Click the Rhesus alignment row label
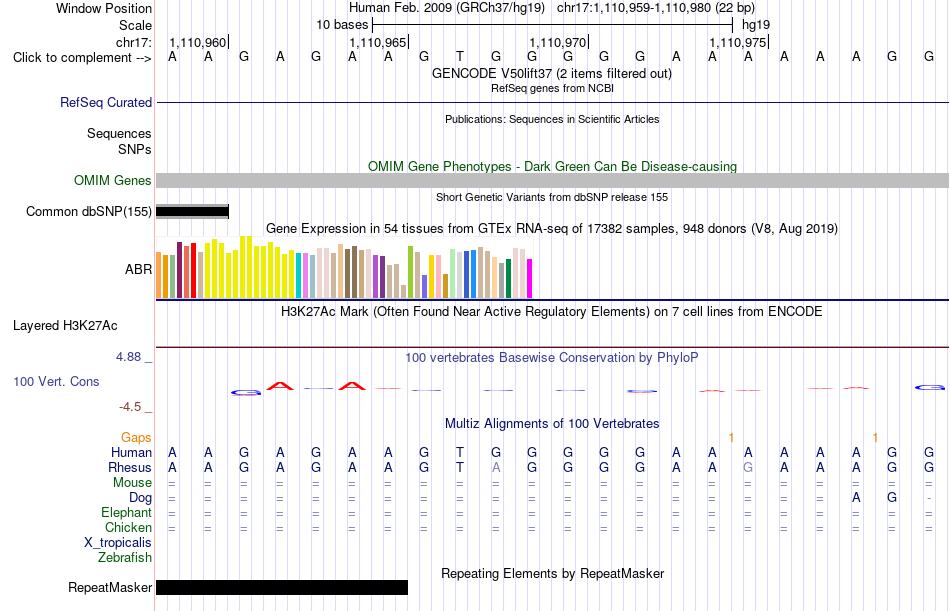950x611 pixels. point(130,468)
